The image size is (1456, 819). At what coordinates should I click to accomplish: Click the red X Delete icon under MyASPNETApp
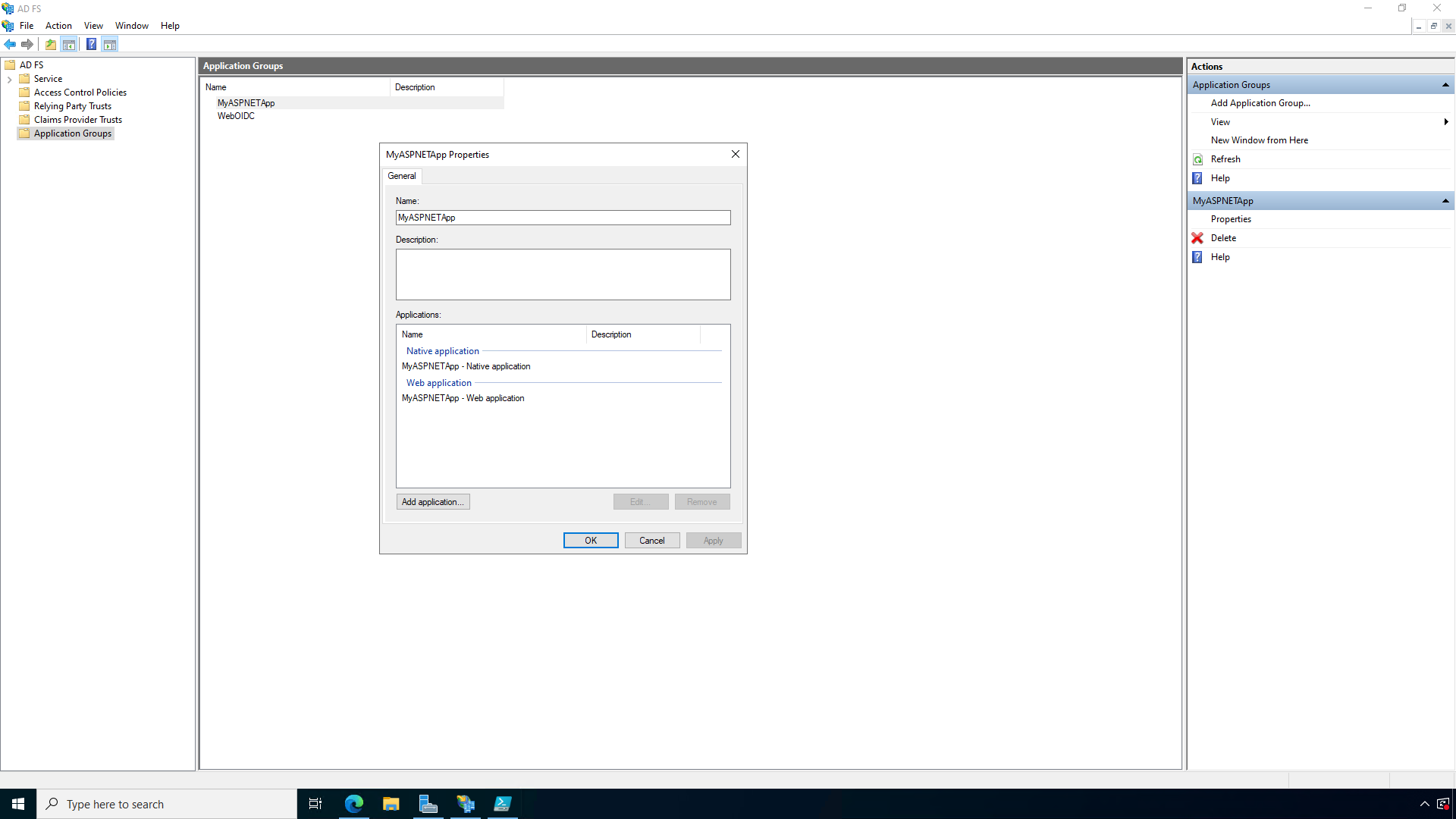[x=1197, y=237]
